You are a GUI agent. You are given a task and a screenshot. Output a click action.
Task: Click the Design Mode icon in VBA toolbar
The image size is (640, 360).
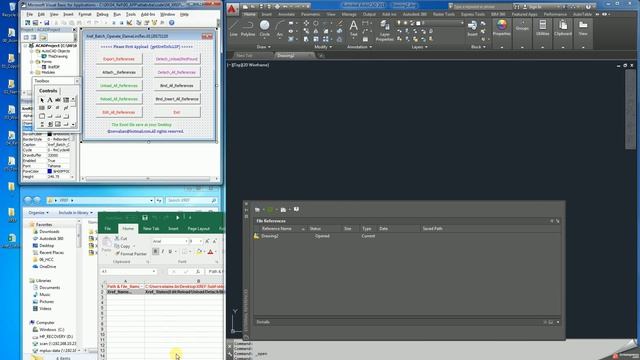(129, 23)
